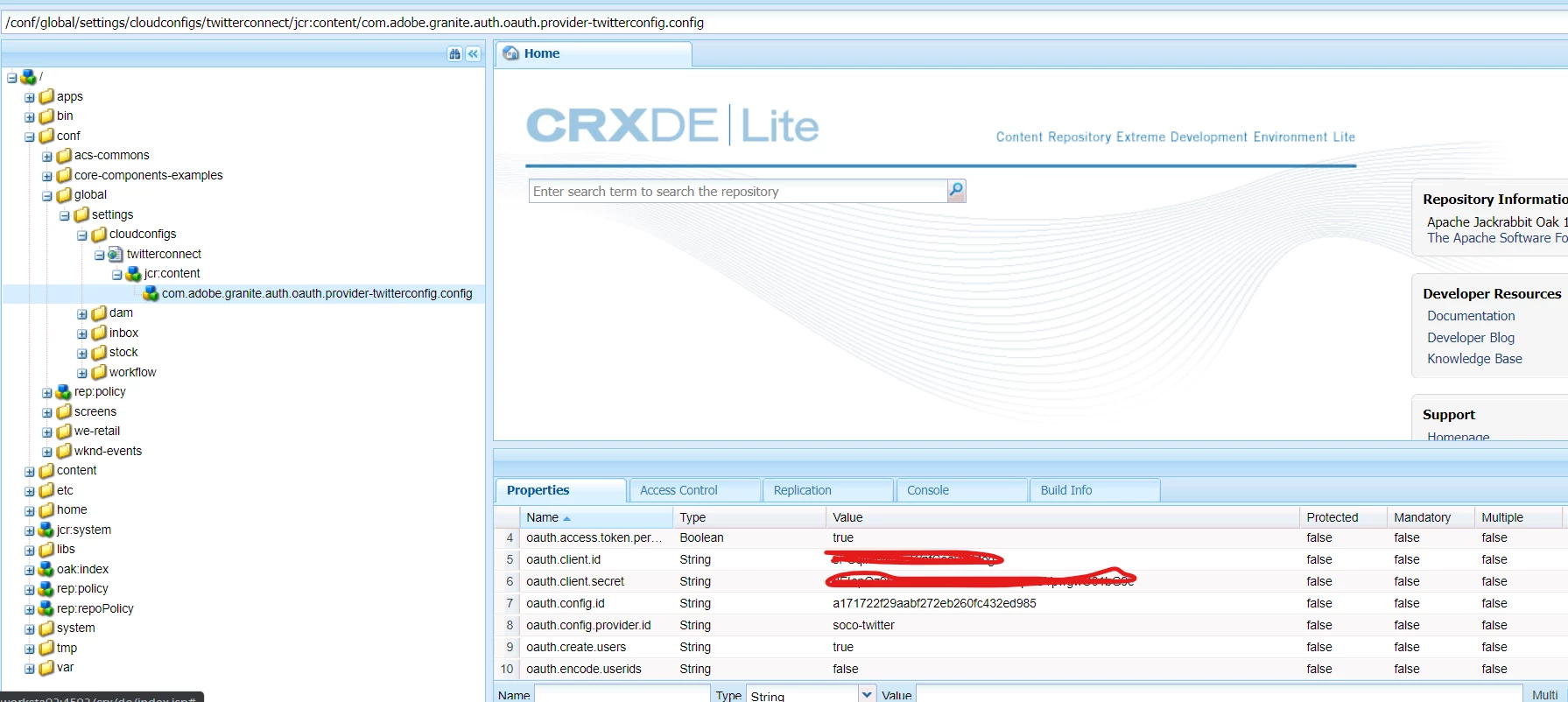Click the screens folder icon
This screenshot has width=1568, height=702.
64,411
